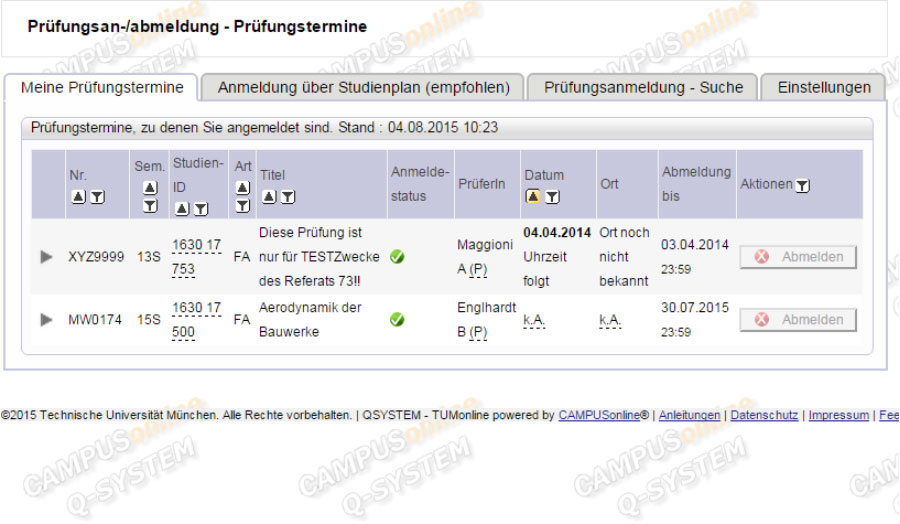This screenshot has height=524, width=900.
Task: Click examiner Englhardt B (P)
Action: pos(487,320)
